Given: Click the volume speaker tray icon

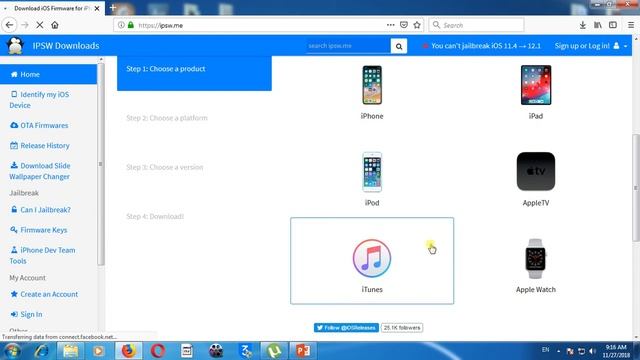Looking at the screenshot, I should click(593, 351).
